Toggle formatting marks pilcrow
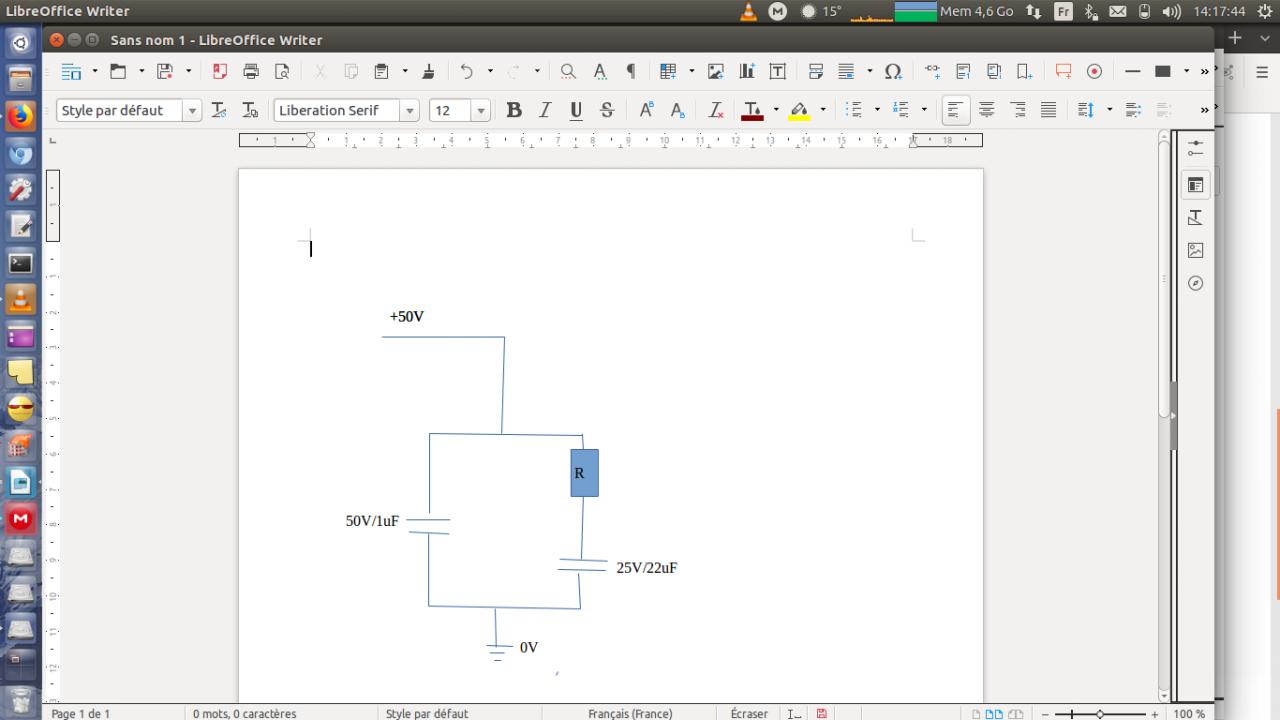The height and width of the screenshot is (720, 1280). (x=631, y=71)
